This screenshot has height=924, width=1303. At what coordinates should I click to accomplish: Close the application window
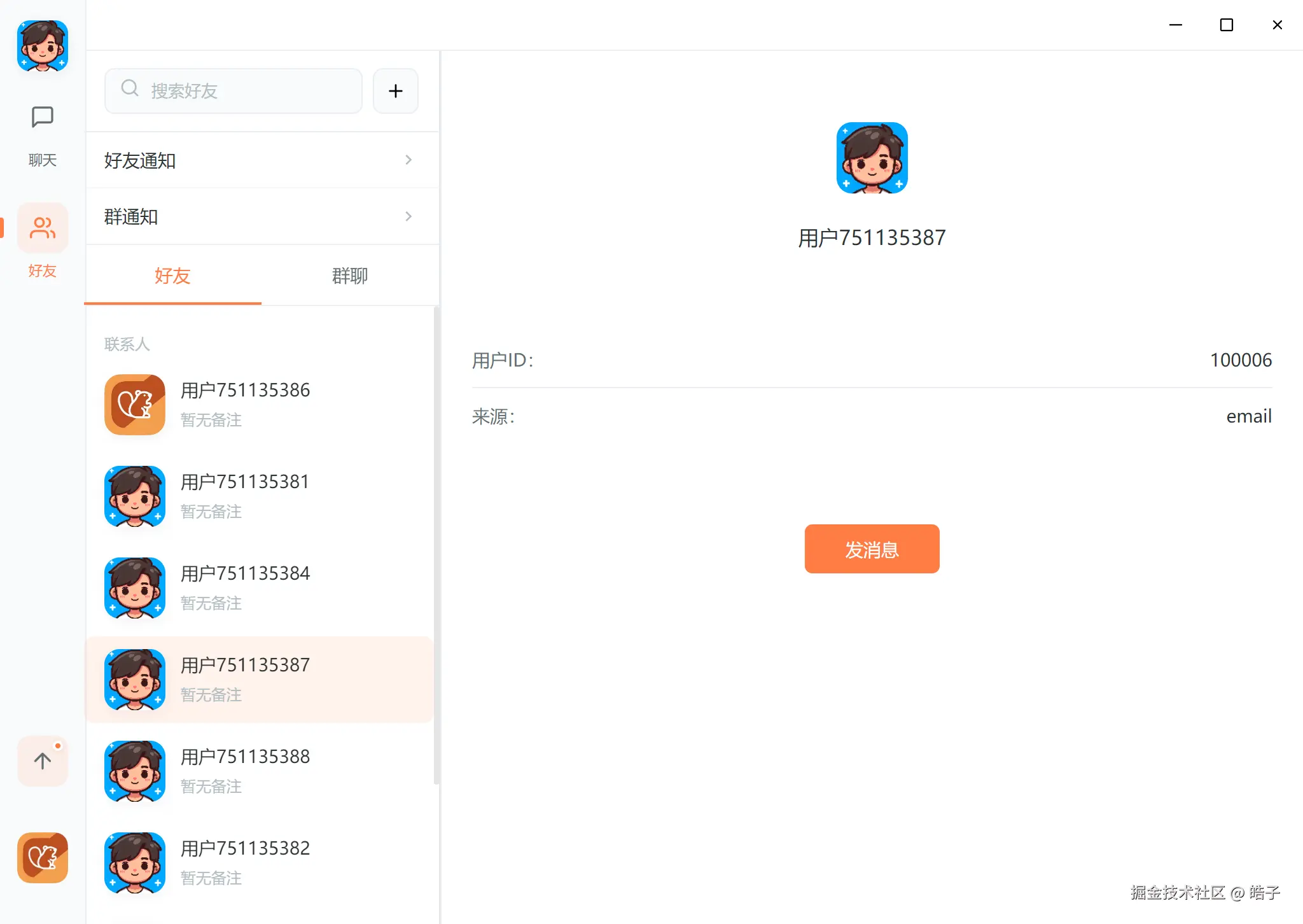point(1278,25)
